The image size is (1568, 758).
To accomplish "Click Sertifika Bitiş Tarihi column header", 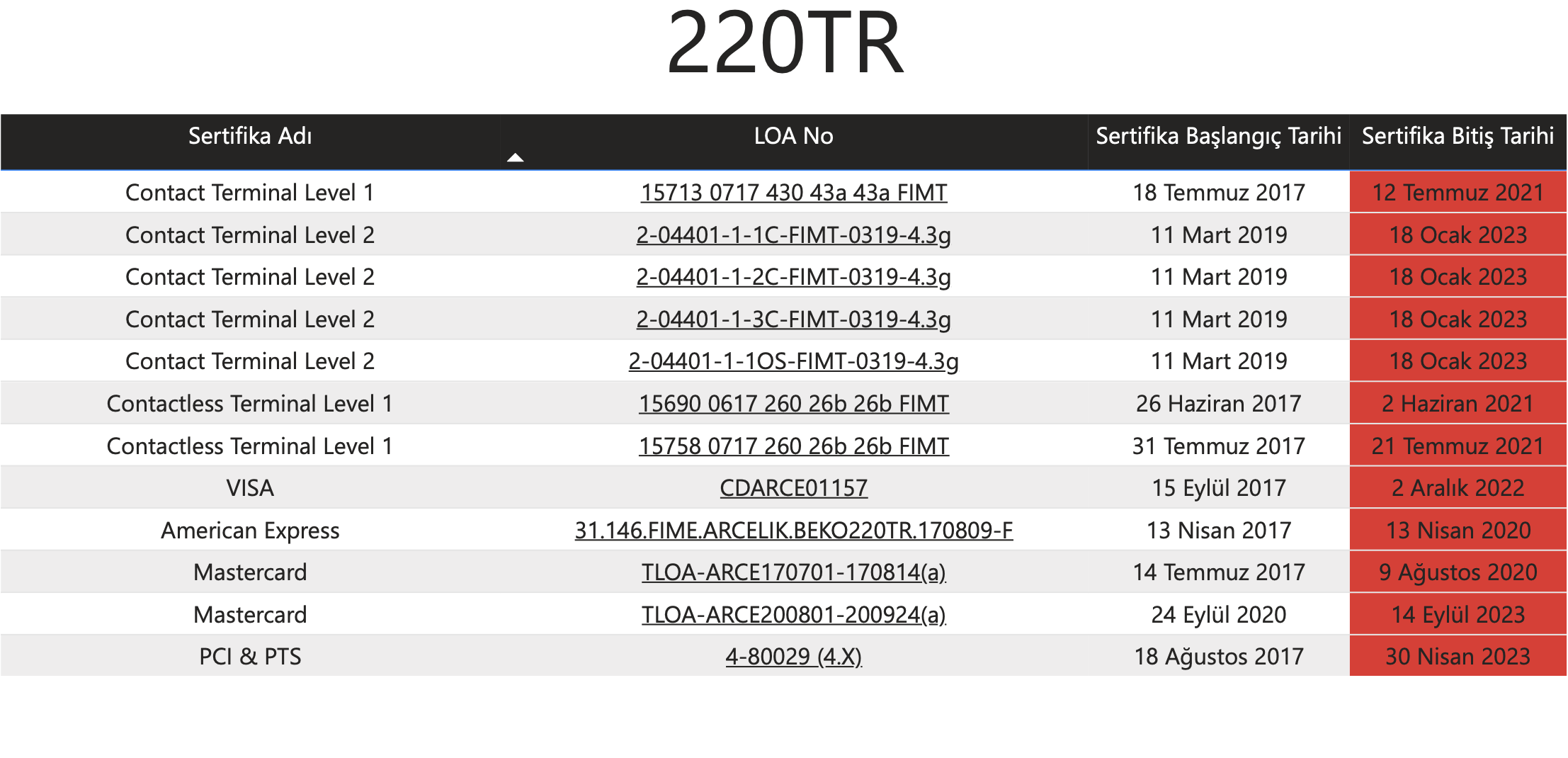I will [1458, 136].
